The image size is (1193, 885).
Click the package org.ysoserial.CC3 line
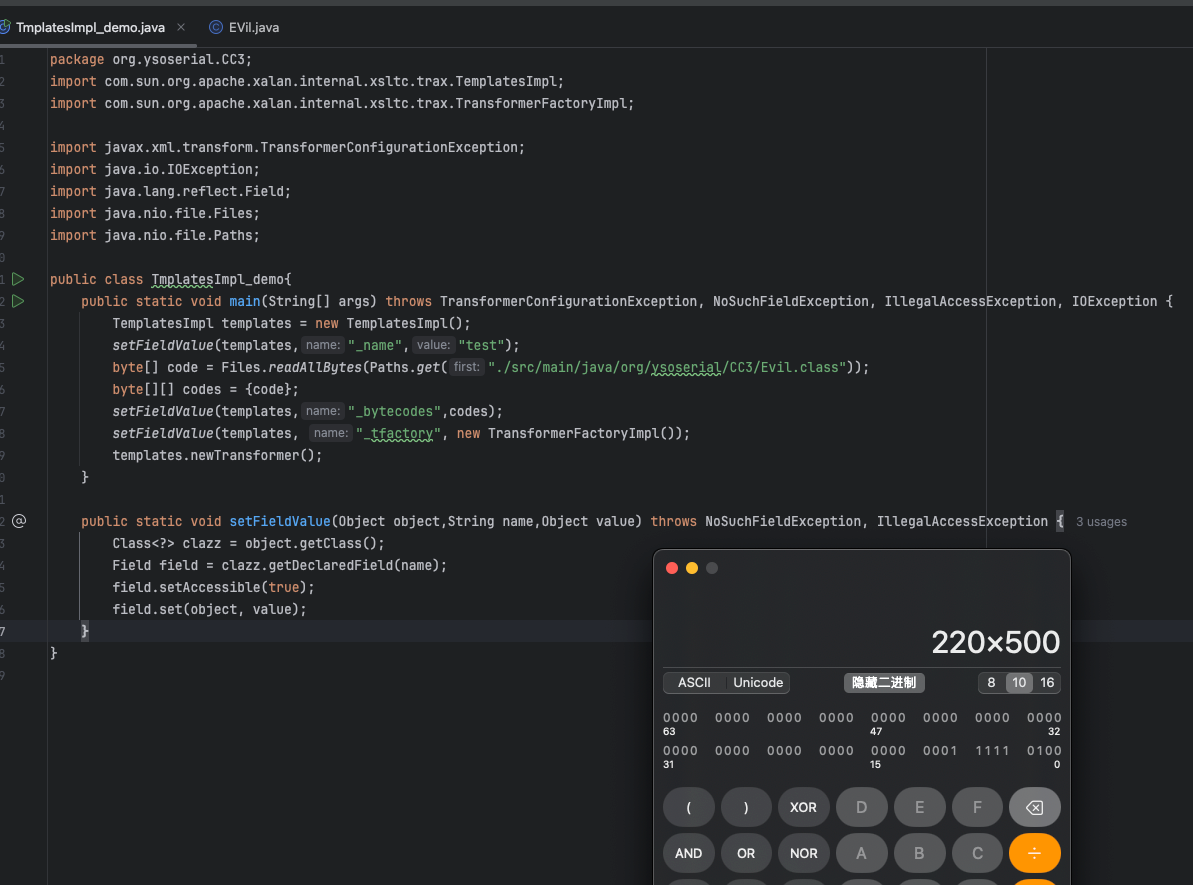click(151, 59)
